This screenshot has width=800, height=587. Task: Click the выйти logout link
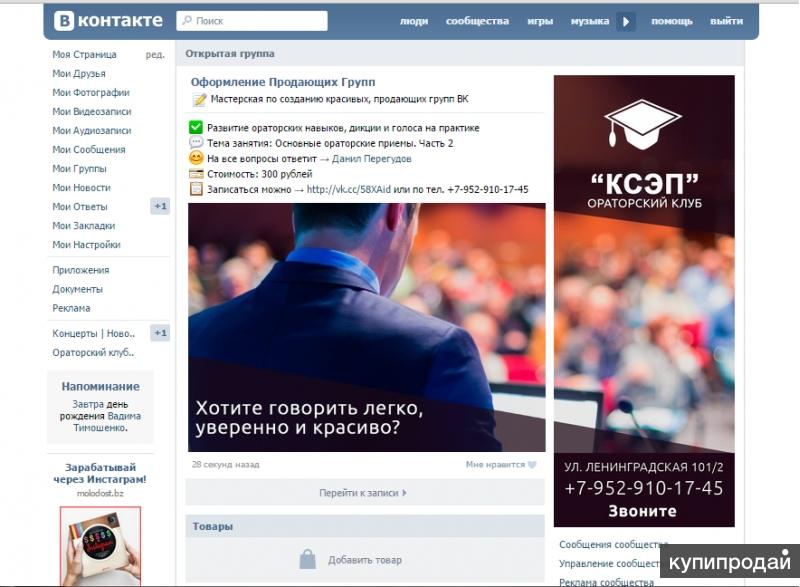click(726, 21)
